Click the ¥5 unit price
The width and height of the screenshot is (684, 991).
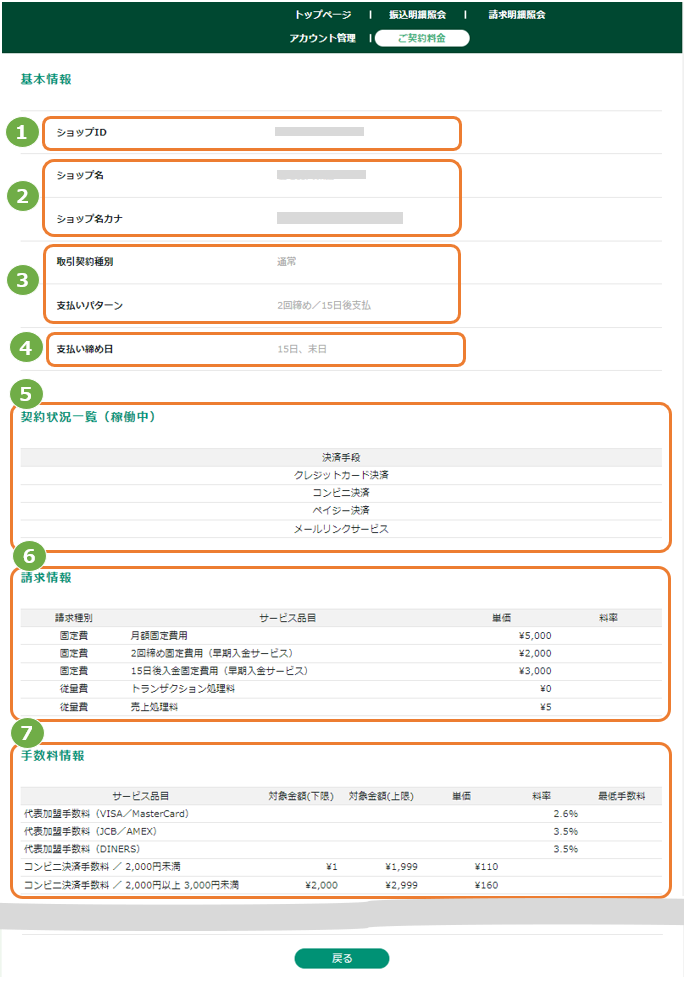pos(546,707)
